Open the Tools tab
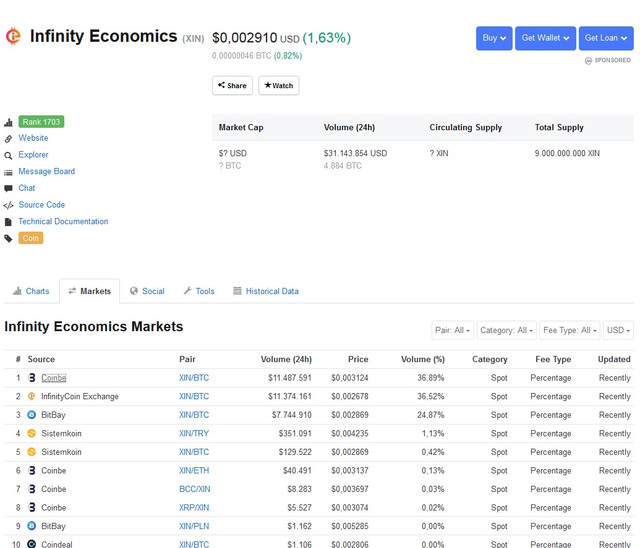Viewport: 640px width, 548px height. [199, 291]
